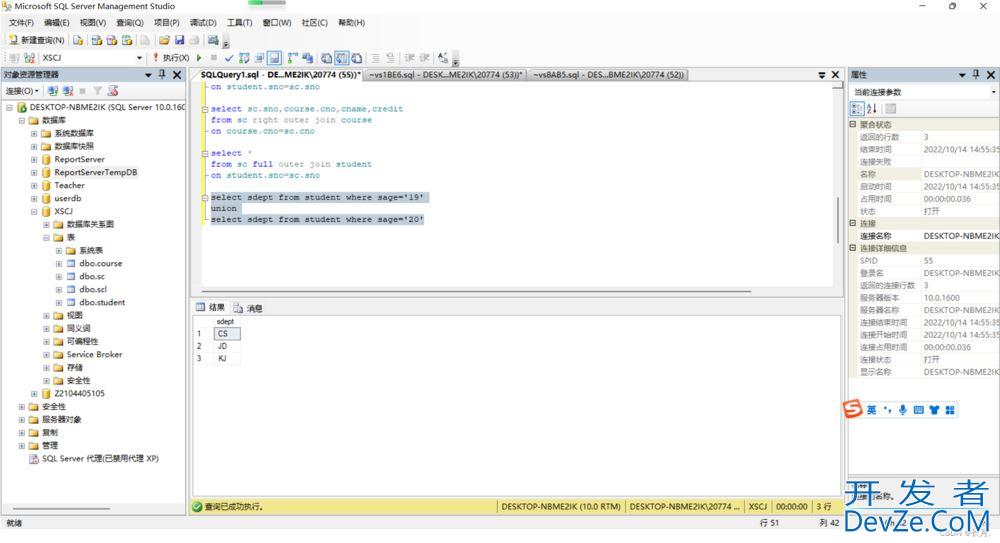Collapse the 连接详细信息 properties section
This screenshot has height=543, width=1000.
853,248
